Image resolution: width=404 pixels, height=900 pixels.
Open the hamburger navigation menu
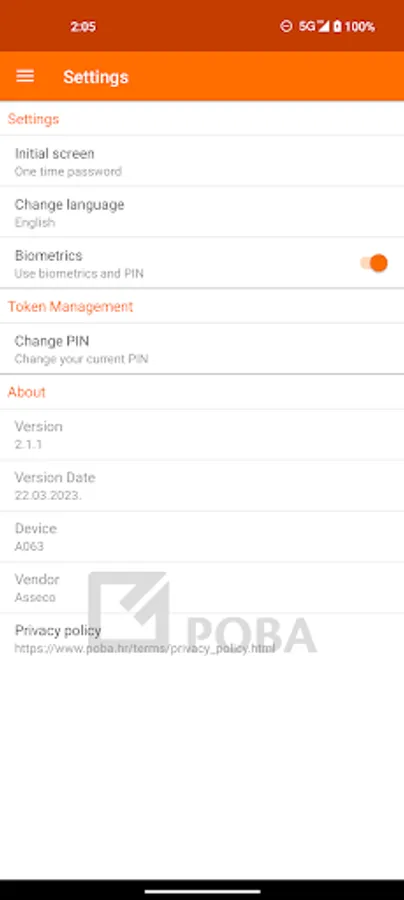point(25,76)
